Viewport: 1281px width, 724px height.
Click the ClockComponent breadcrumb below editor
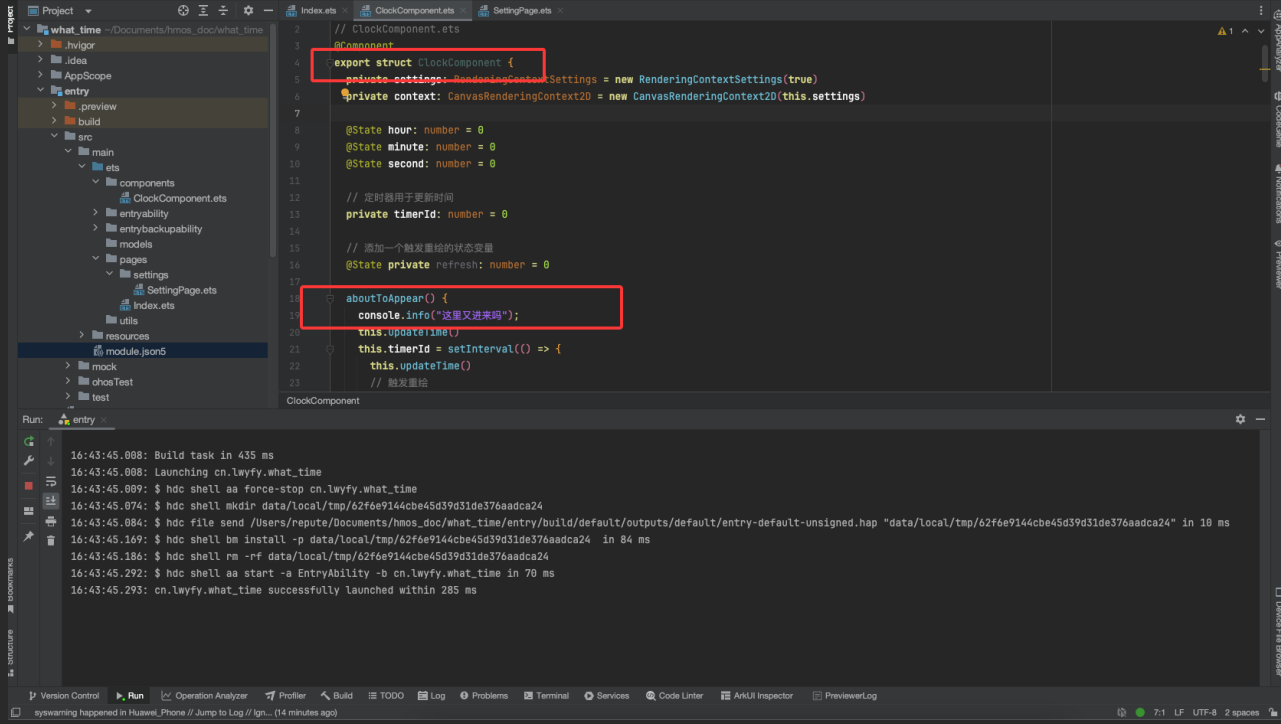click(323, 400)
